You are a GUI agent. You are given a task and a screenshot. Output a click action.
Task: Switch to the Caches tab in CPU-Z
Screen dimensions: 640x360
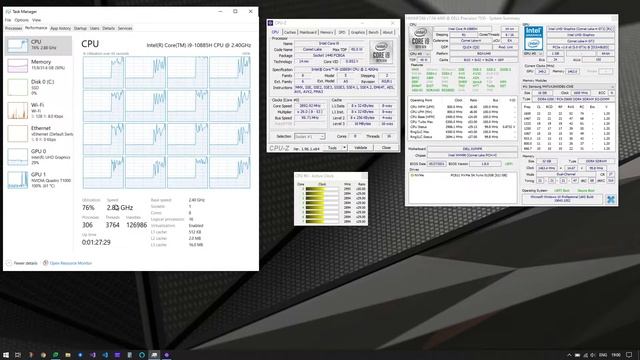click(x=289, y=32)
